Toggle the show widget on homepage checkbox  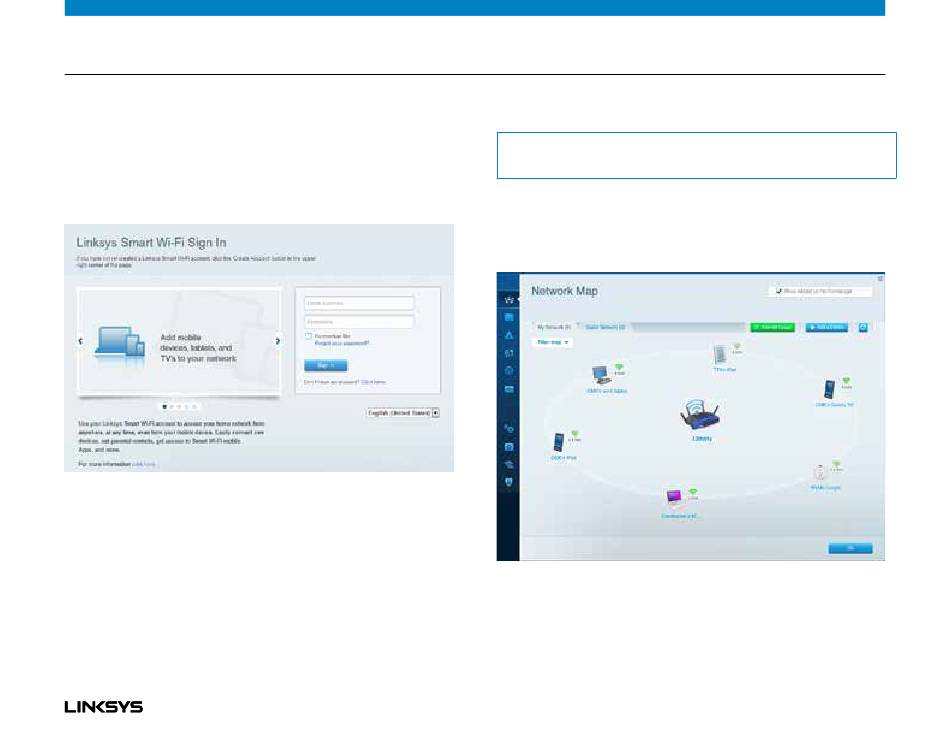click(x=779, y=291)
